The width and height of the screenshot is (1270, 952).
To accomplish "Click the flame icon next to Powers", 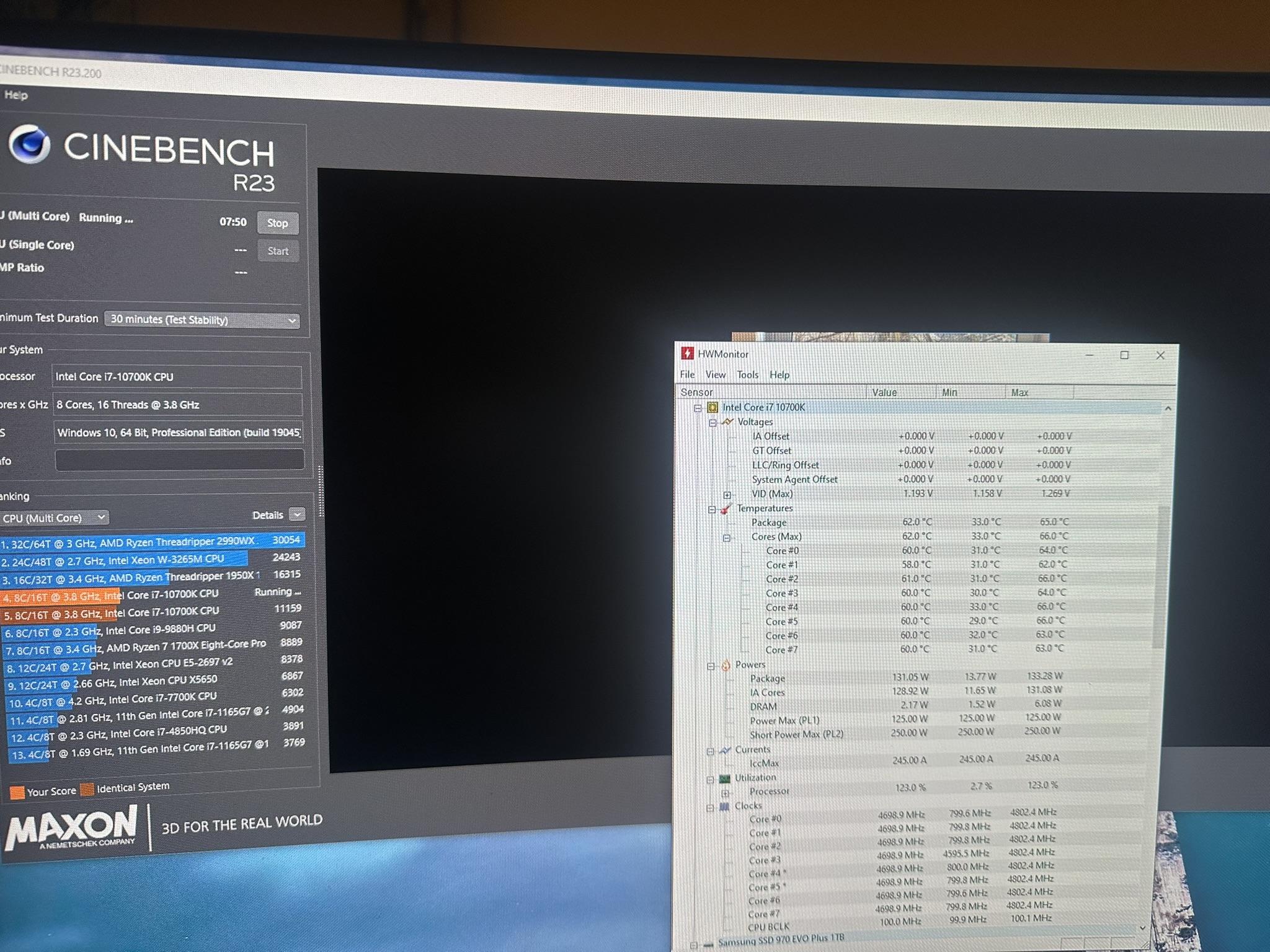I will click(726, 665).
